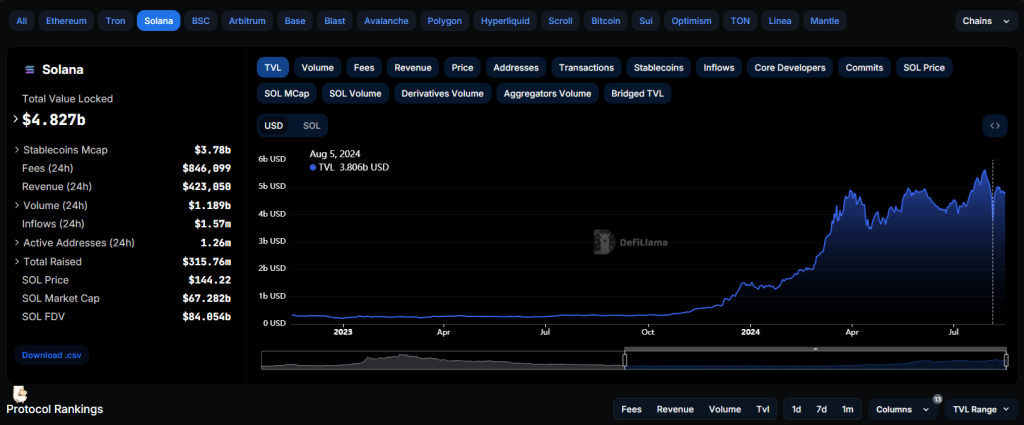Click the Solana logo beside chain name

click(x=29, y=70)
